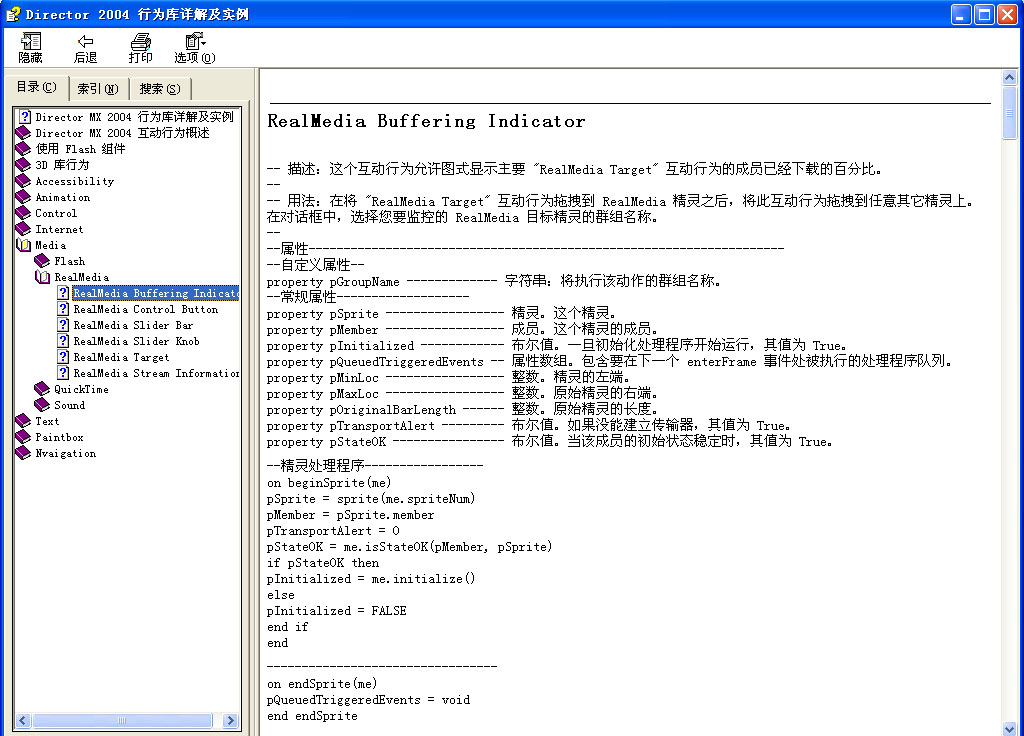Click the up arrow of topic vertical scrollbar
1024x736 pixels.
click(1010, 78)
